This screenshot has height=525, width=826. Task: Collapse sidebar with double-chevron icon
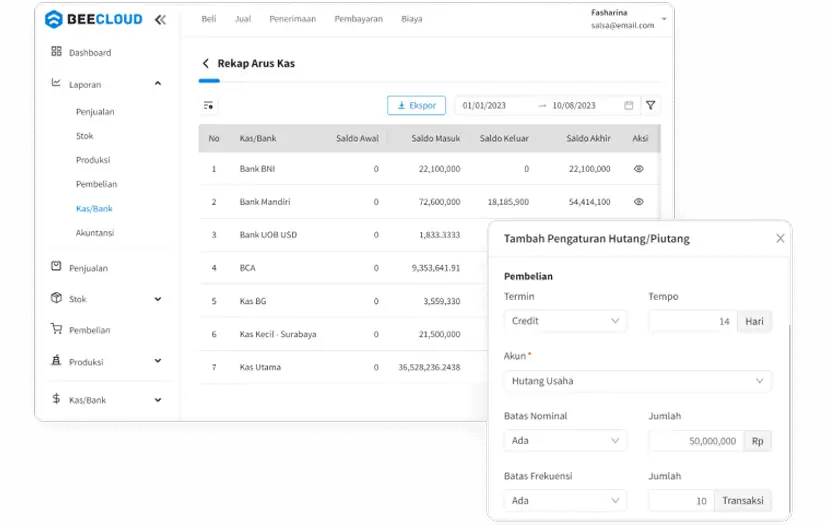pyautogui.click(x=160, y=19)
